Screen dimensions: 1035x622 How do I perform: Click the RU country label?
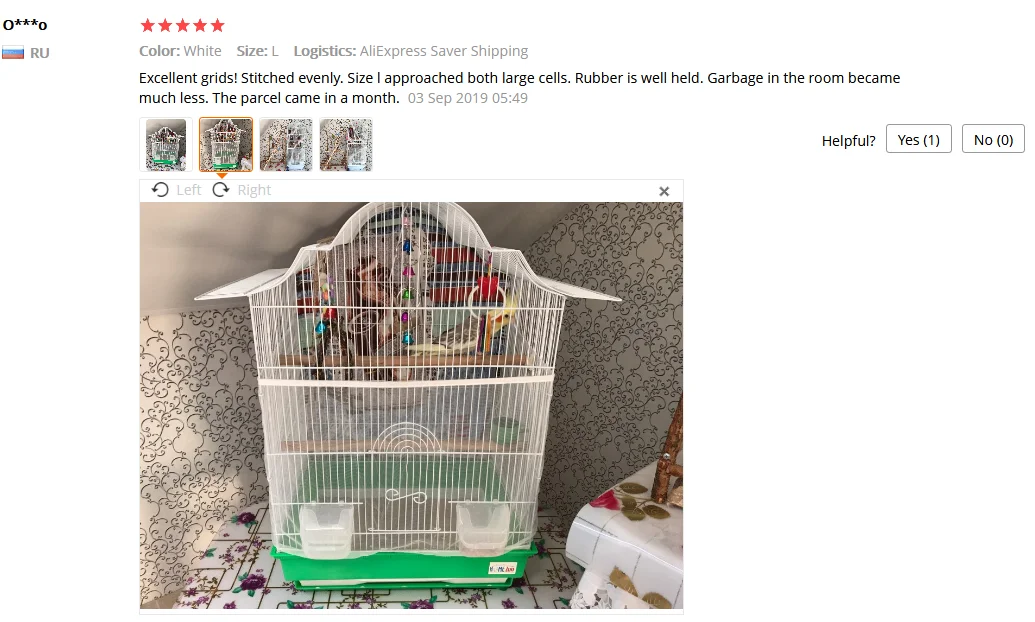coord(40,53)
